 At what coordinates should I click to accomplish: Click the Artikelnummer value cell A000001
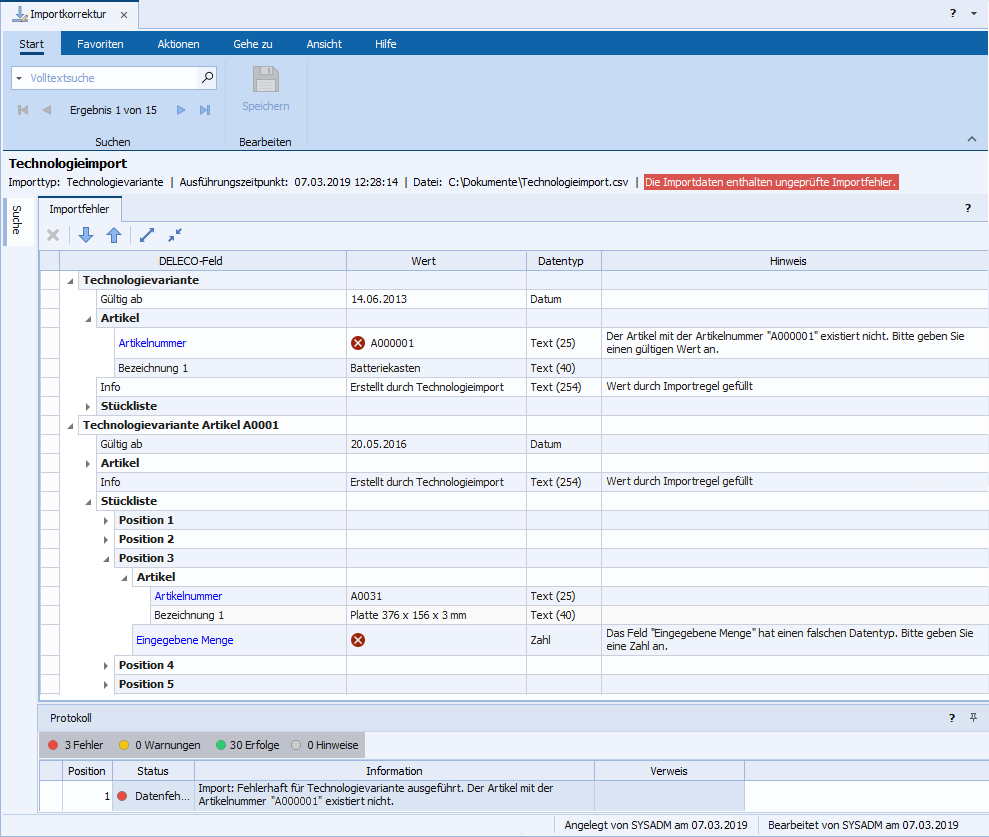(x=391, y=343)
